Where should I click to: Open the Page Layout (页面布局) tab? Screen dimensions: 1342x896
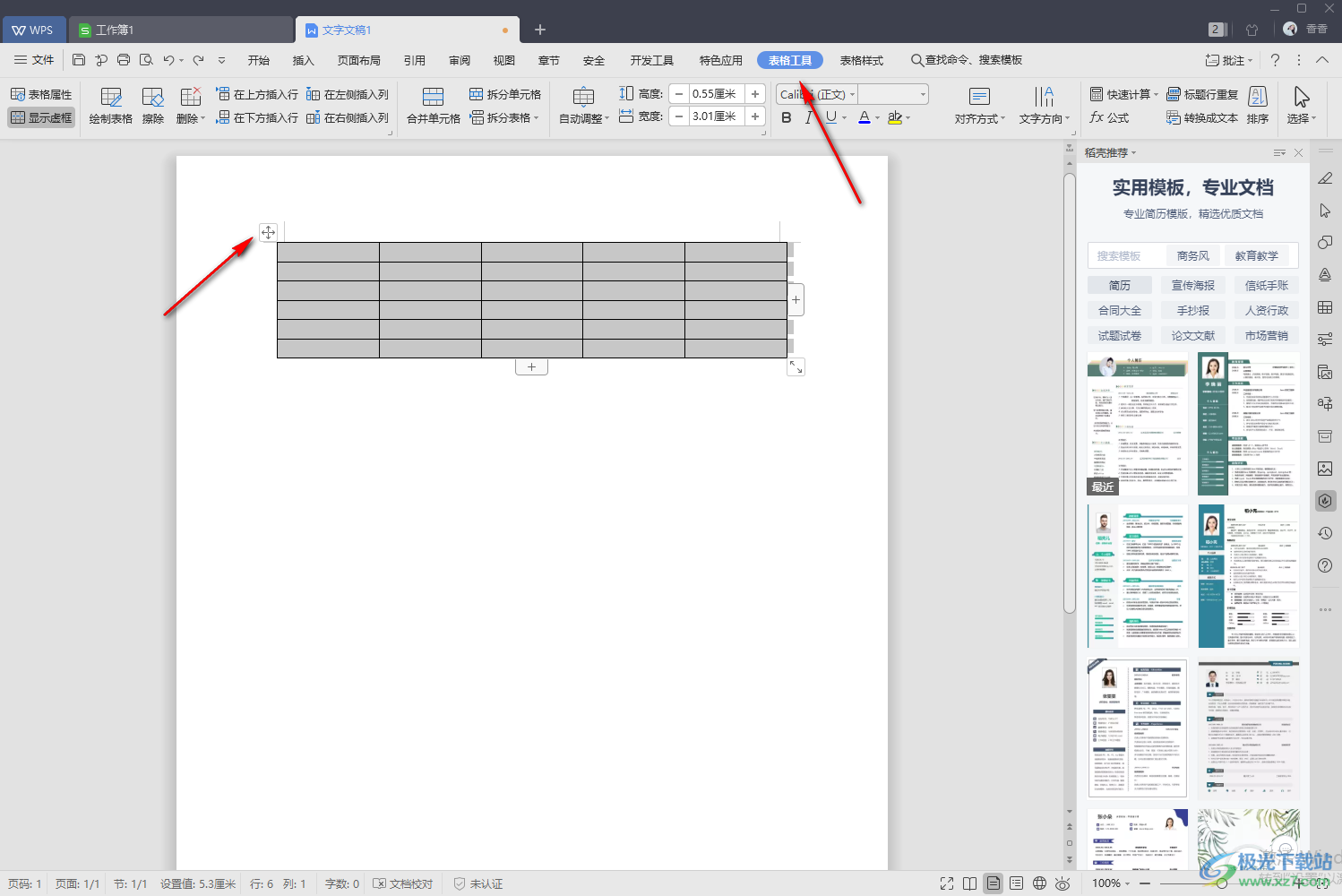point(359,60)
